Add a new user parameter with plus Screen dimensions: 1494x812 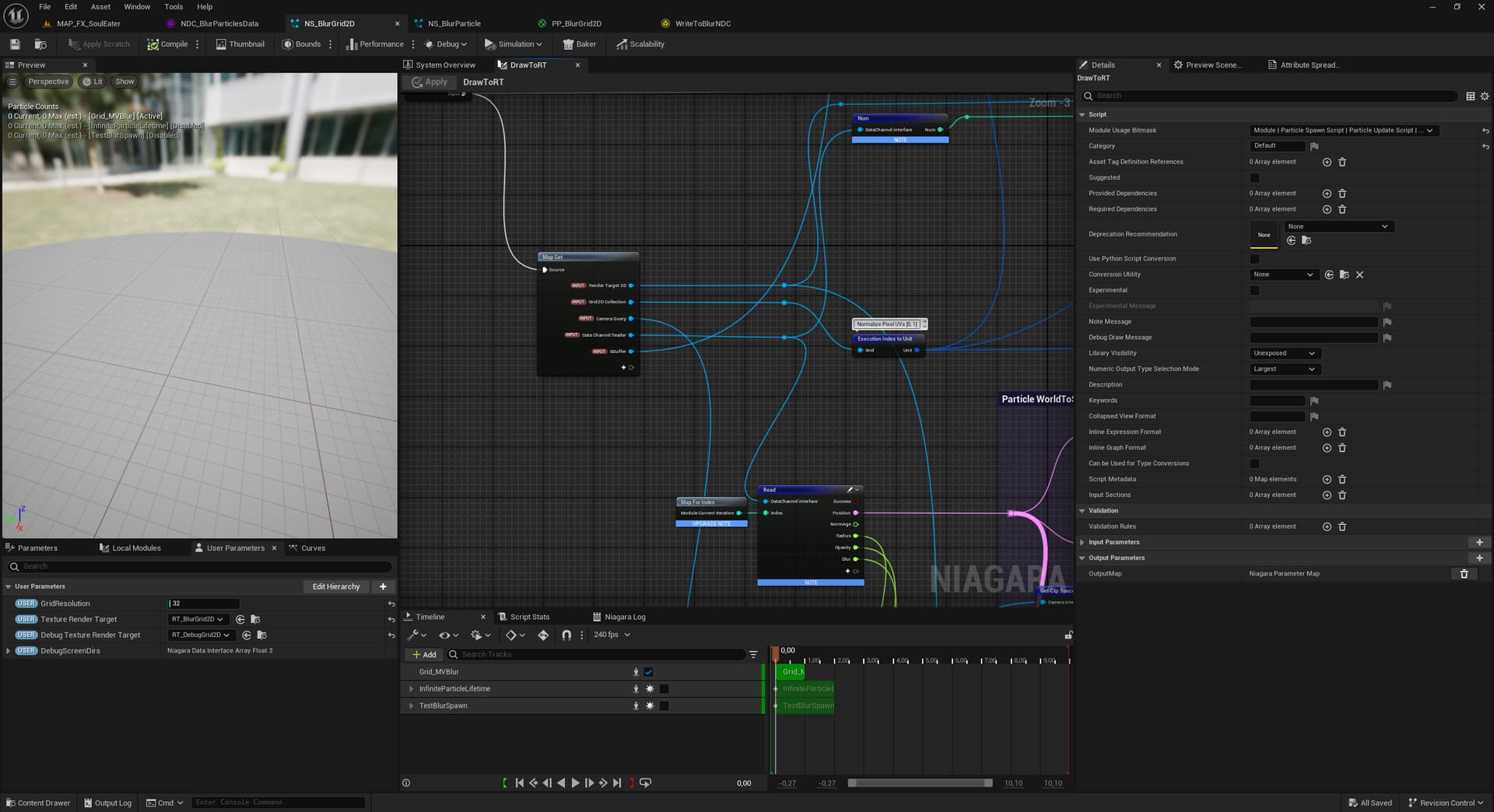(383, 586)
